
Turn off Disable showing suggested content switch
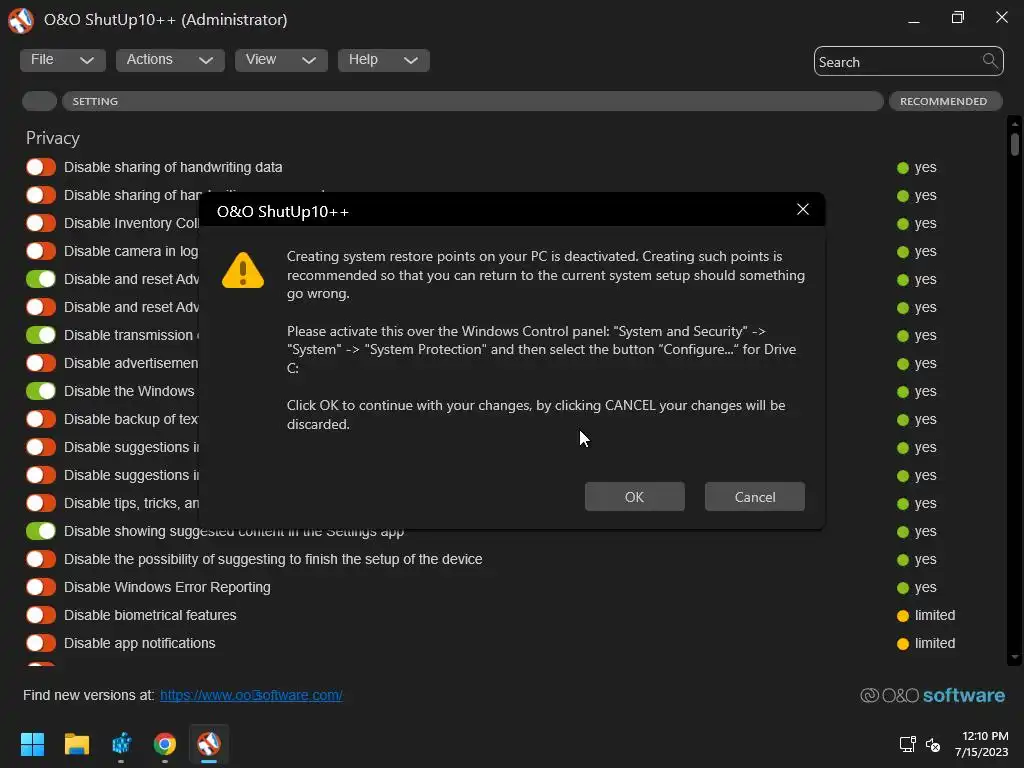pos(40,531)
